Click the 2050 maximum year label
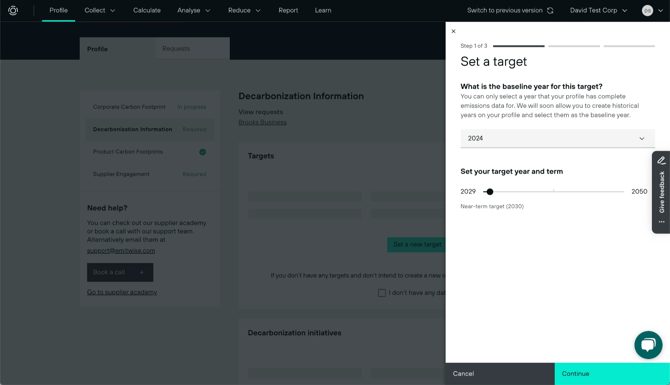670x385 pixels. click(639, 191)
